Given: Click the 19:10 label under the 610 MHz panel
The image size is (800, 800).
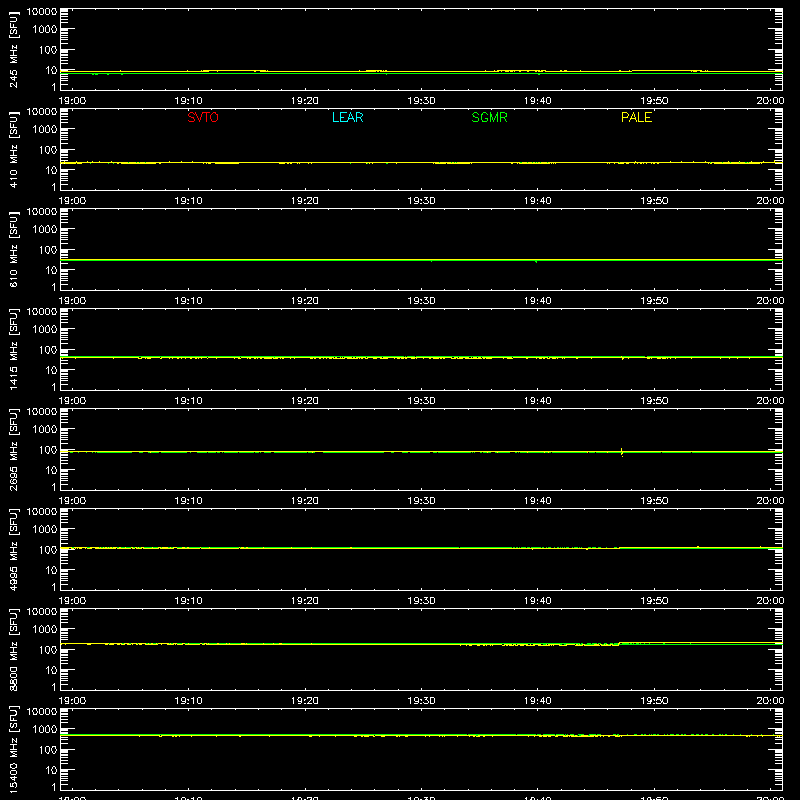Looking at the screenshot, I should (x=188, y=301).
